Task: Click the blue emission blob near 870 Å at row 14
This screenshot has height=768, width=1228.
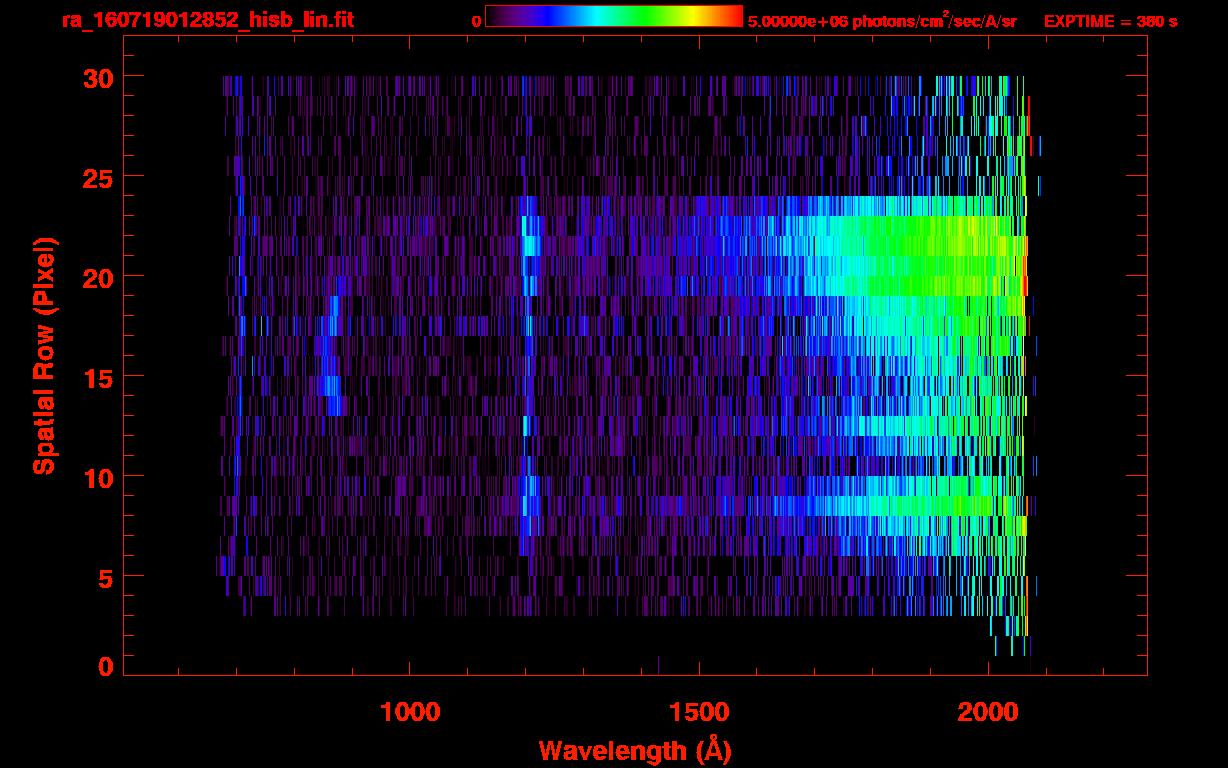Action: coord(333,386)
